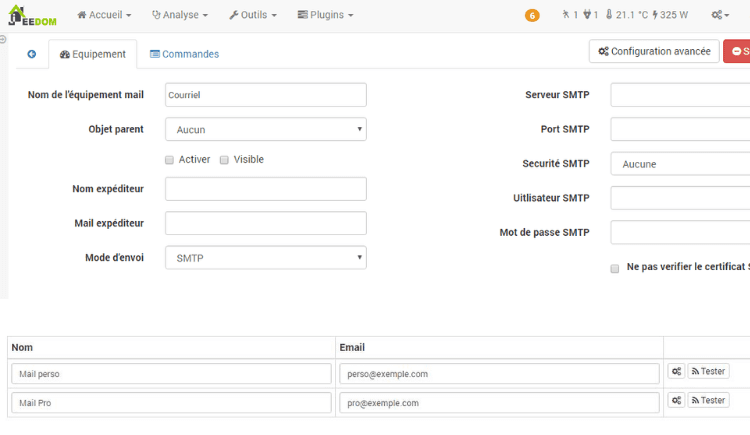Click the gears icon in Mail Pro row
The image size is (750, 435).
pos(677,401)
